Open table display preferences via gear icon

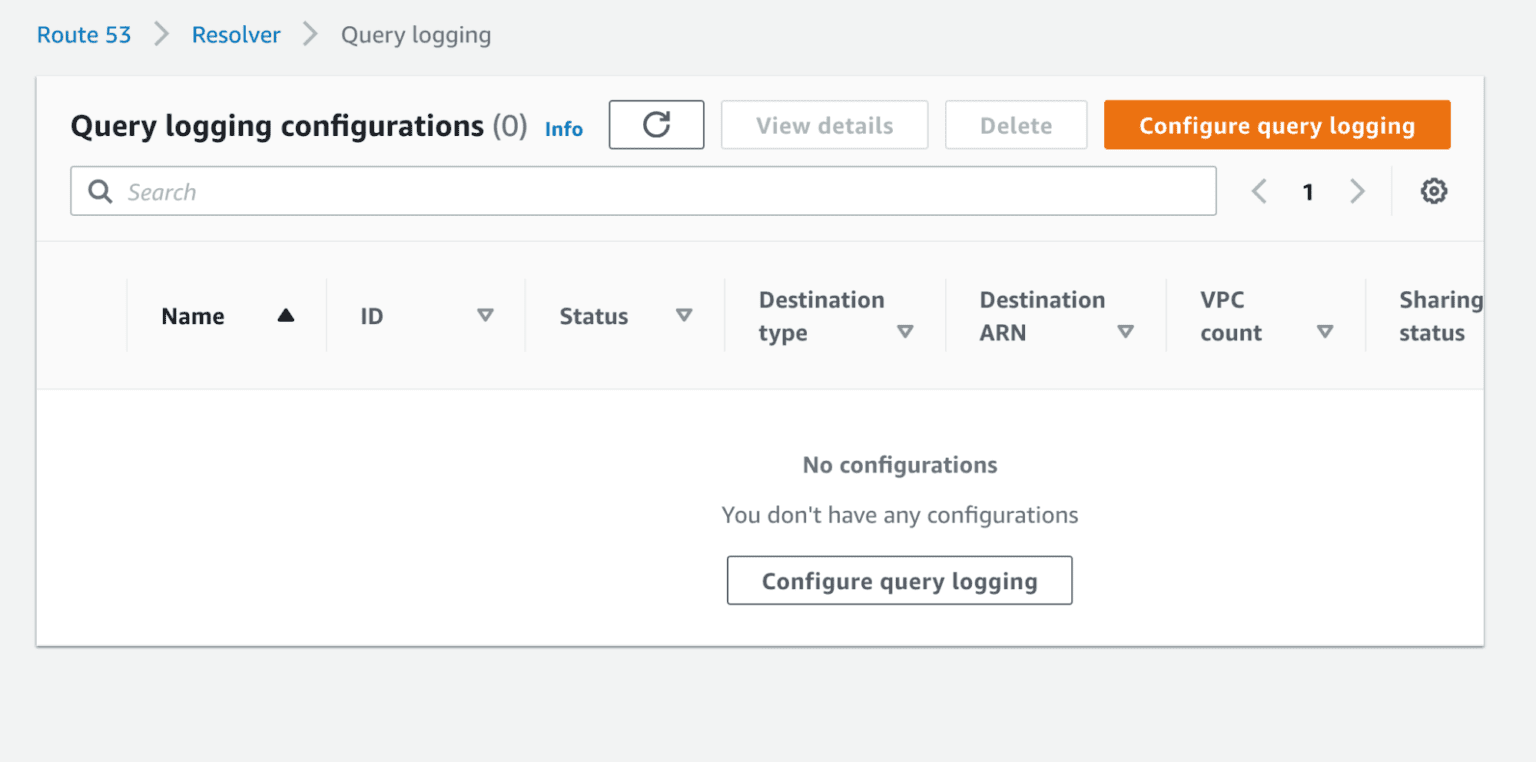[x=1434, y=190]
